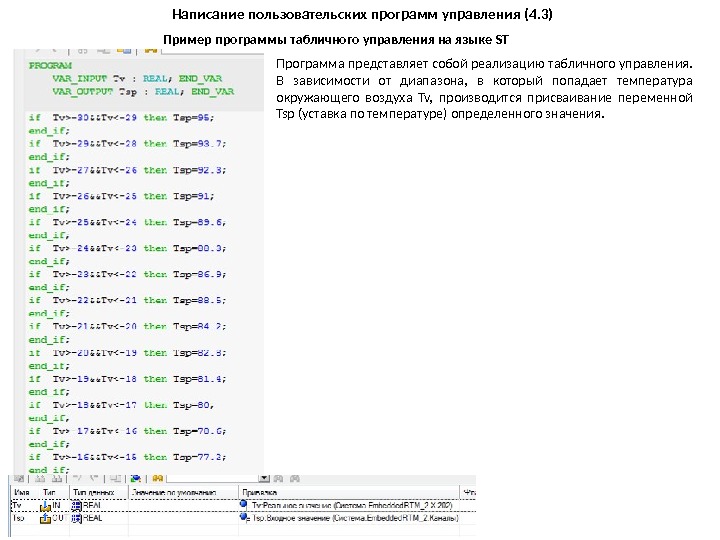Click the 'VAR_OUTPUT Tsp : REAL' declaration line
Viewport: 720px width, 540px height.
point(143,92)
